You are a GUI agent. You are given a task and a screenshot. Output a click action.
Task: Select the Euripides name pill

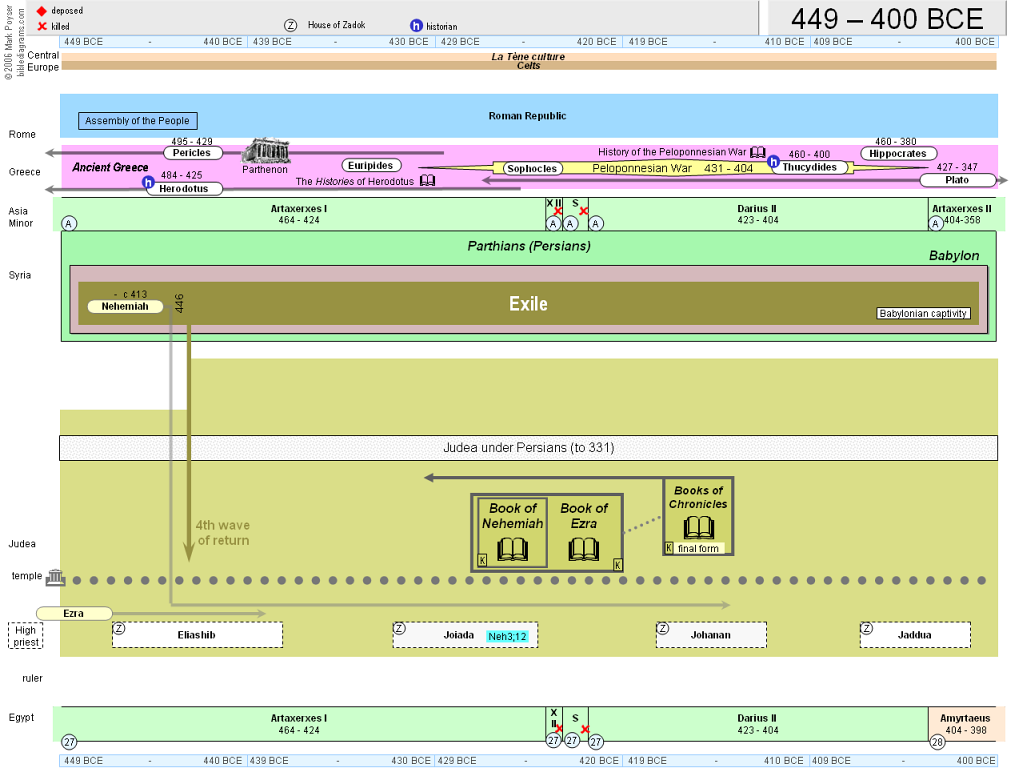click(371, 165)
